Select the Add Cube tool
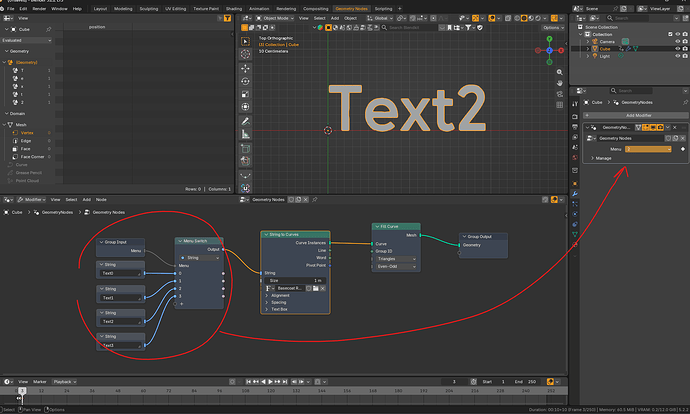This screenshot has width=690, height=414. 246,149
